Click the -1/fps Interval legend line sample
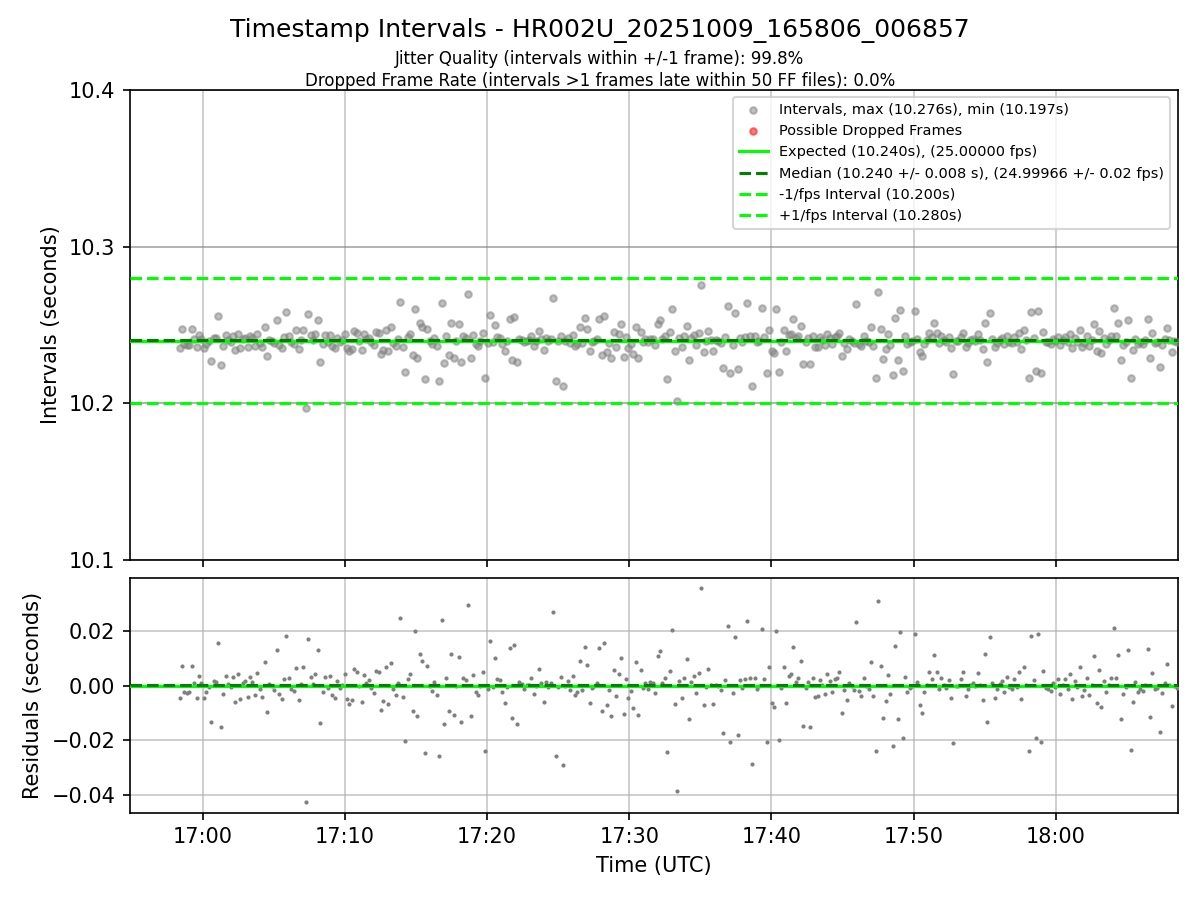This screenshot has height=900, width=1200. [x=754, y=194]
